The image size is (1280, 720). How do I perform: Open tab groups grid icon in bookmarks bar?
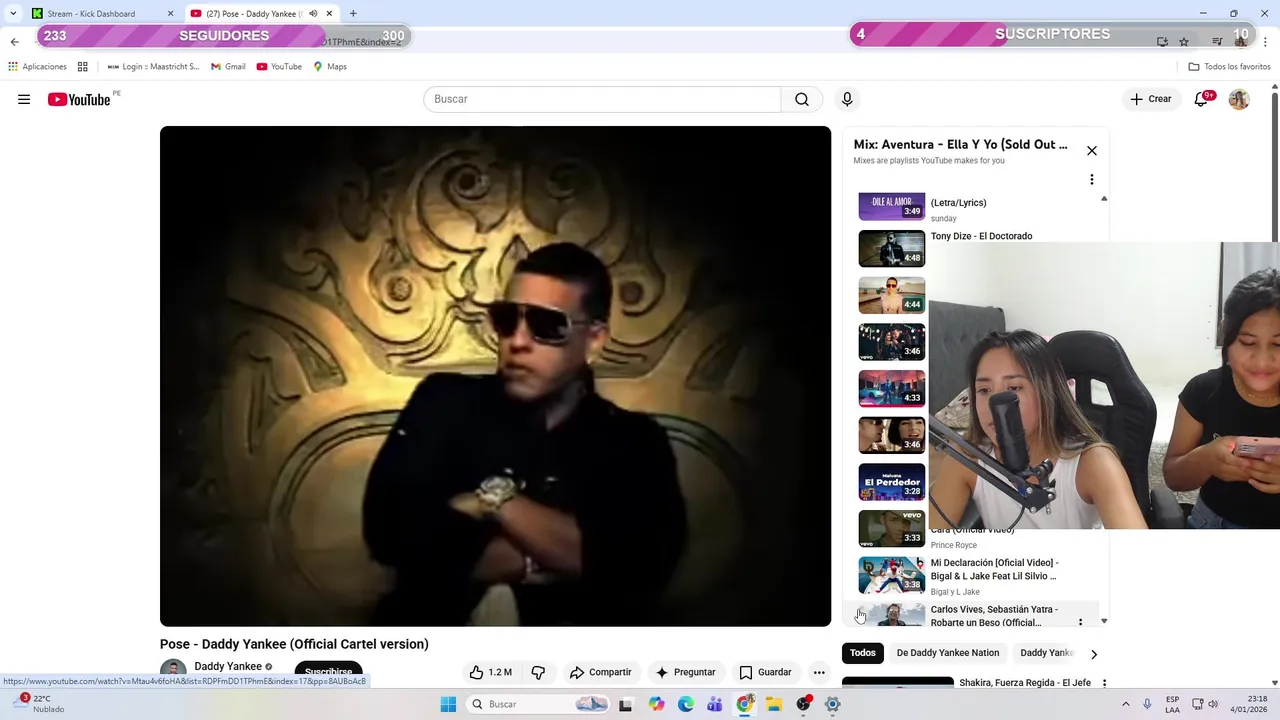tap(83, 67)
